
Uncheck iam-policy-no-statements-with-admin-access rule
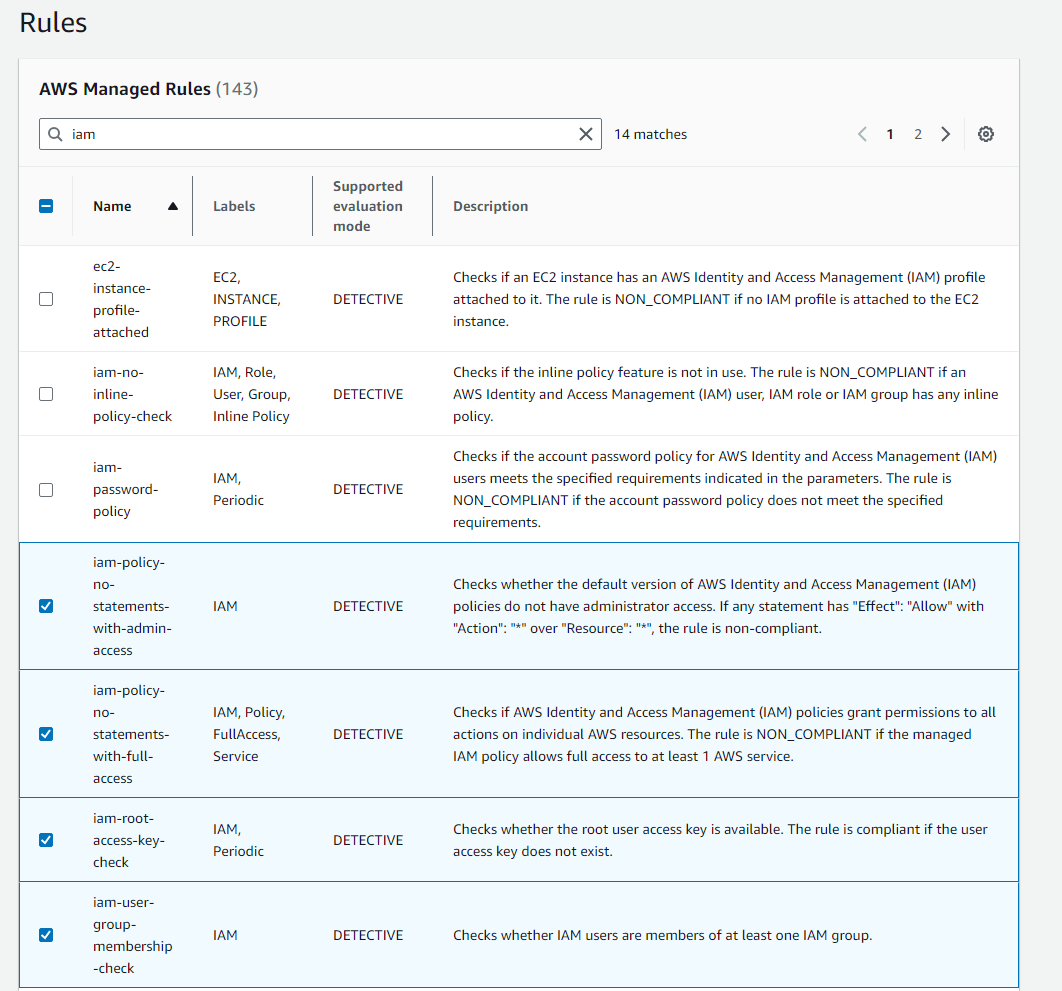pyautogui.click(x=46, y=606)
